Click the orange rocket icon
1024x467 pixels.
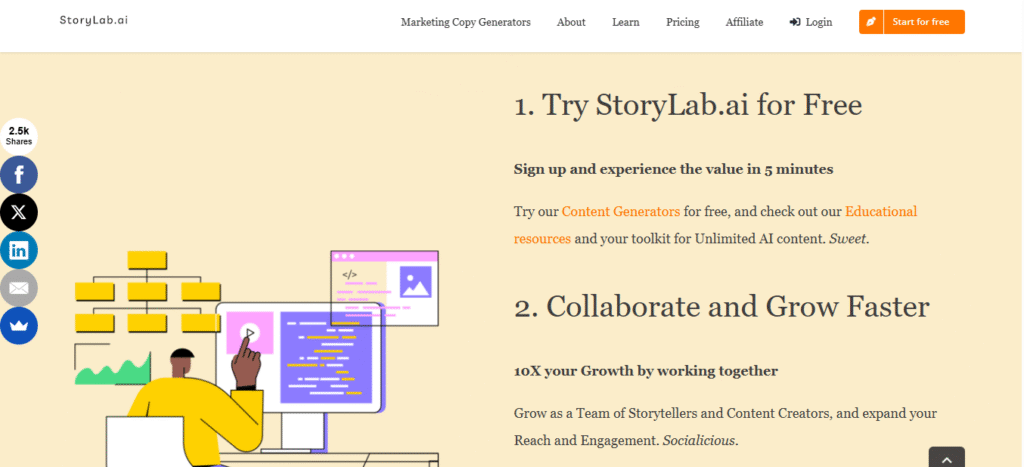(871, 22)
